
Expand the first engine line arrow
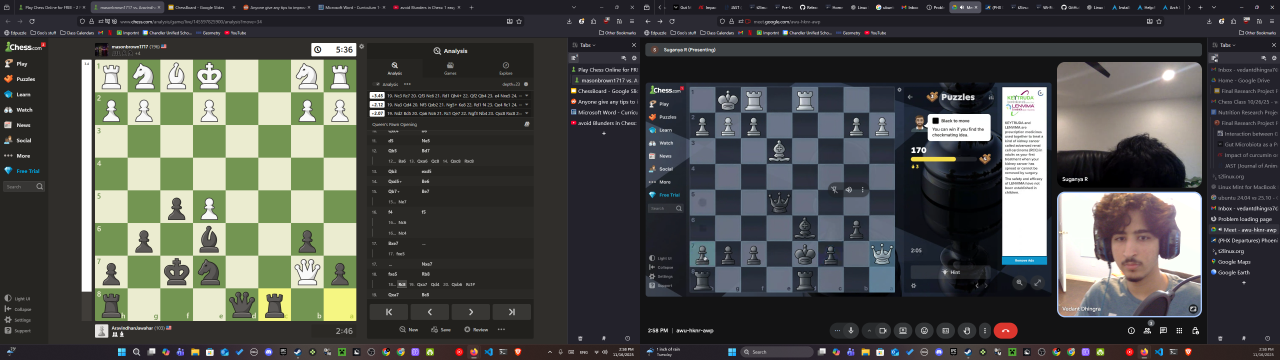point(526,95)
